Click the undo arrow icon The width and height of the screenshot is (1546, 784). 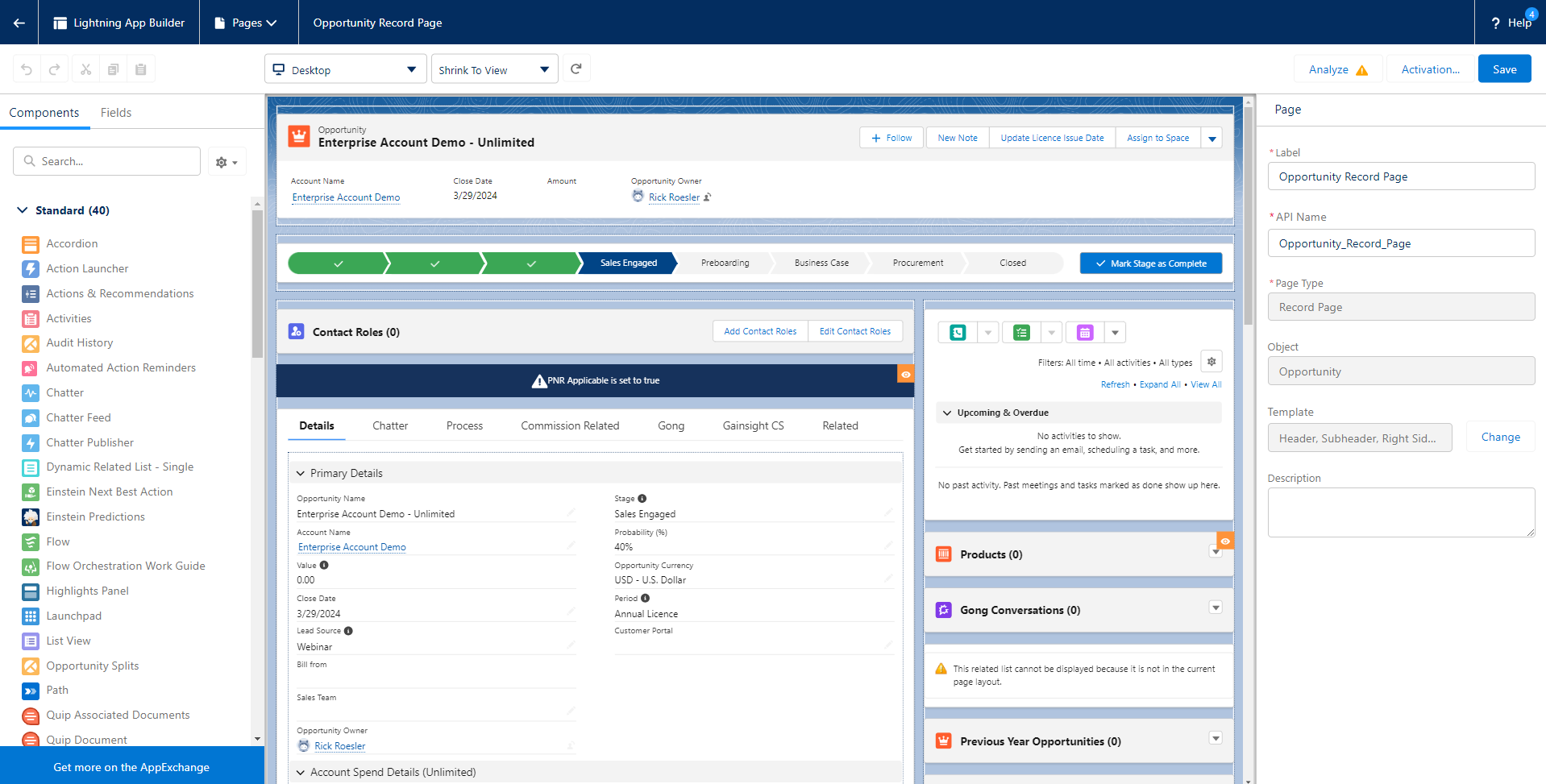point(27,69)
